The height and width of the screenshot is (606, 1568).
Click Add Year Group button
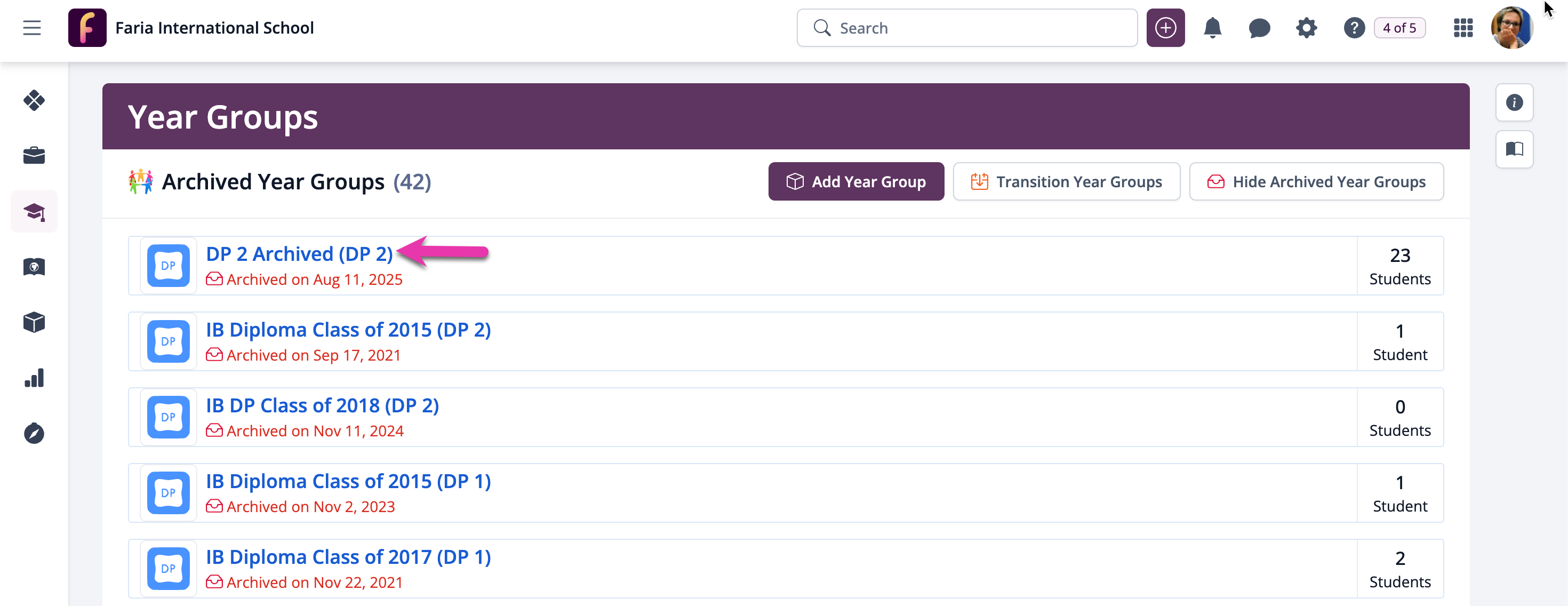pyautogui.click(x=856, y=181)
